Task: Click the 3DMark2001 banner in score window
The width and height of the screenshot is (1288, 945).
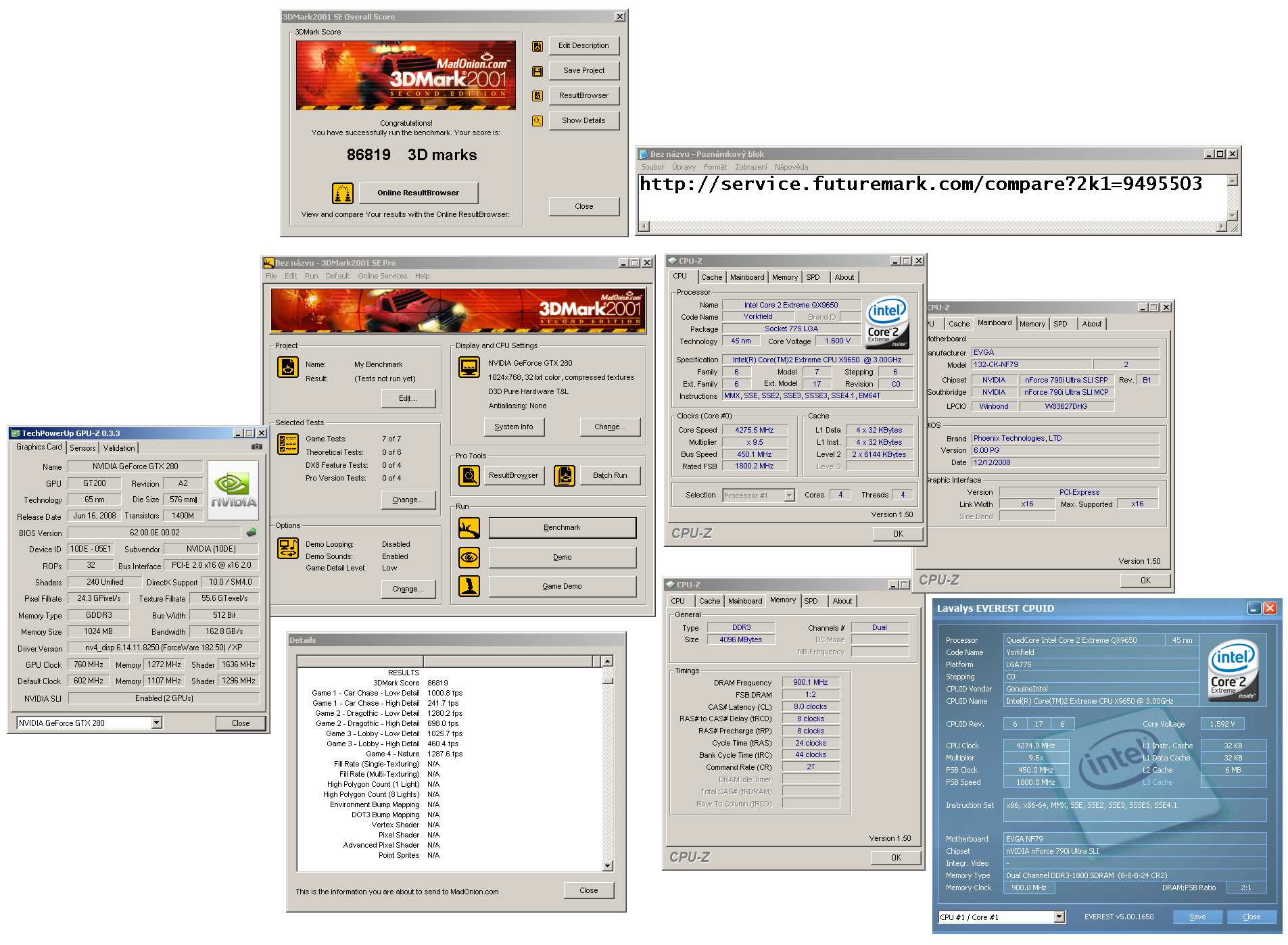Action: (x=406, y=76)
